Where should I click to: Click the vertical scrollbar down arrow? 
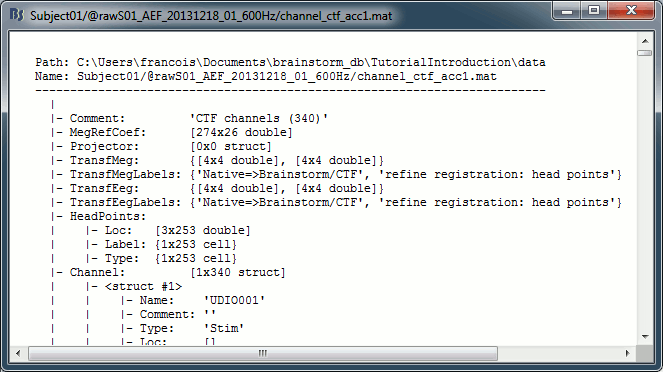(645, 337)
